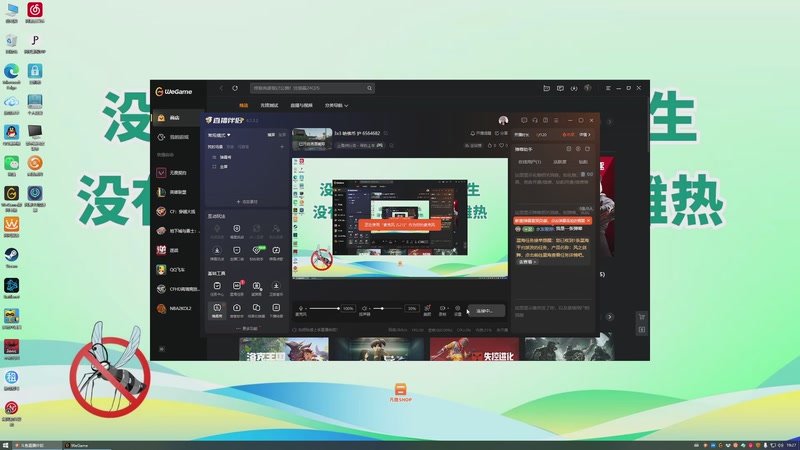This screenshot has width=800, height=450.
Task: Focus the WeGame search box
Action: [312, 88]
